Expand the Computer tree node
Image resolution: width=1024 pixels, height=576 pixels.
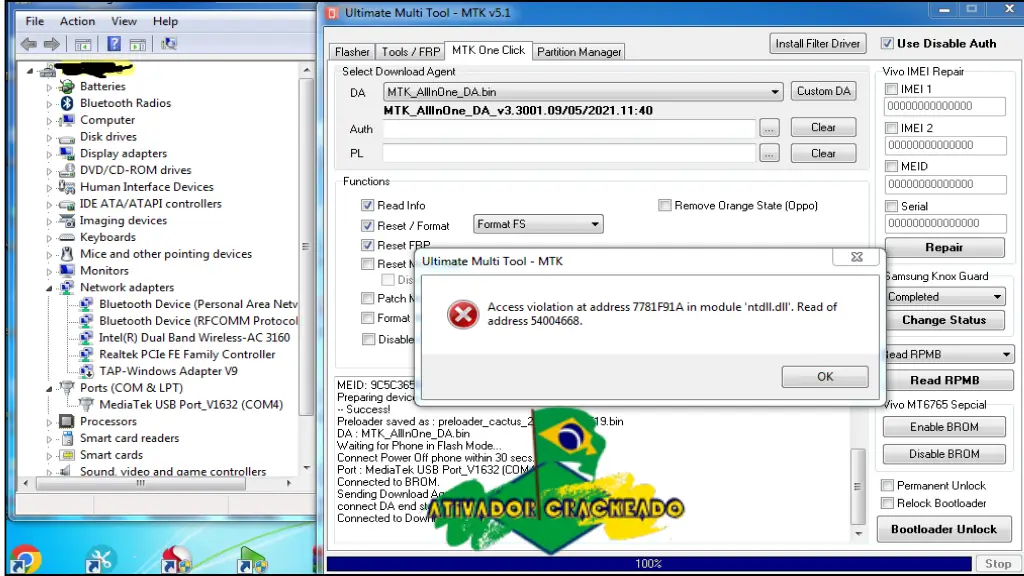coord(49,120)
